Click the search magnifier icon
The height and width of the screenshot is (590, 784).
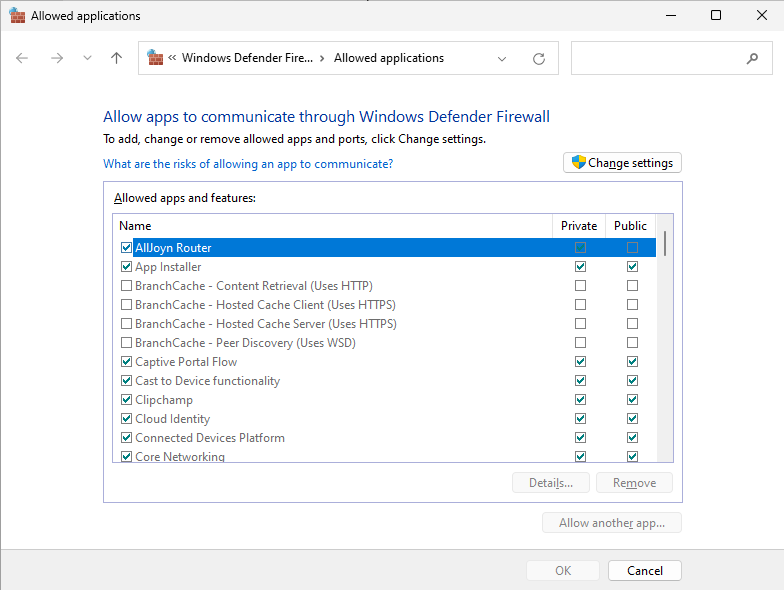752,58
